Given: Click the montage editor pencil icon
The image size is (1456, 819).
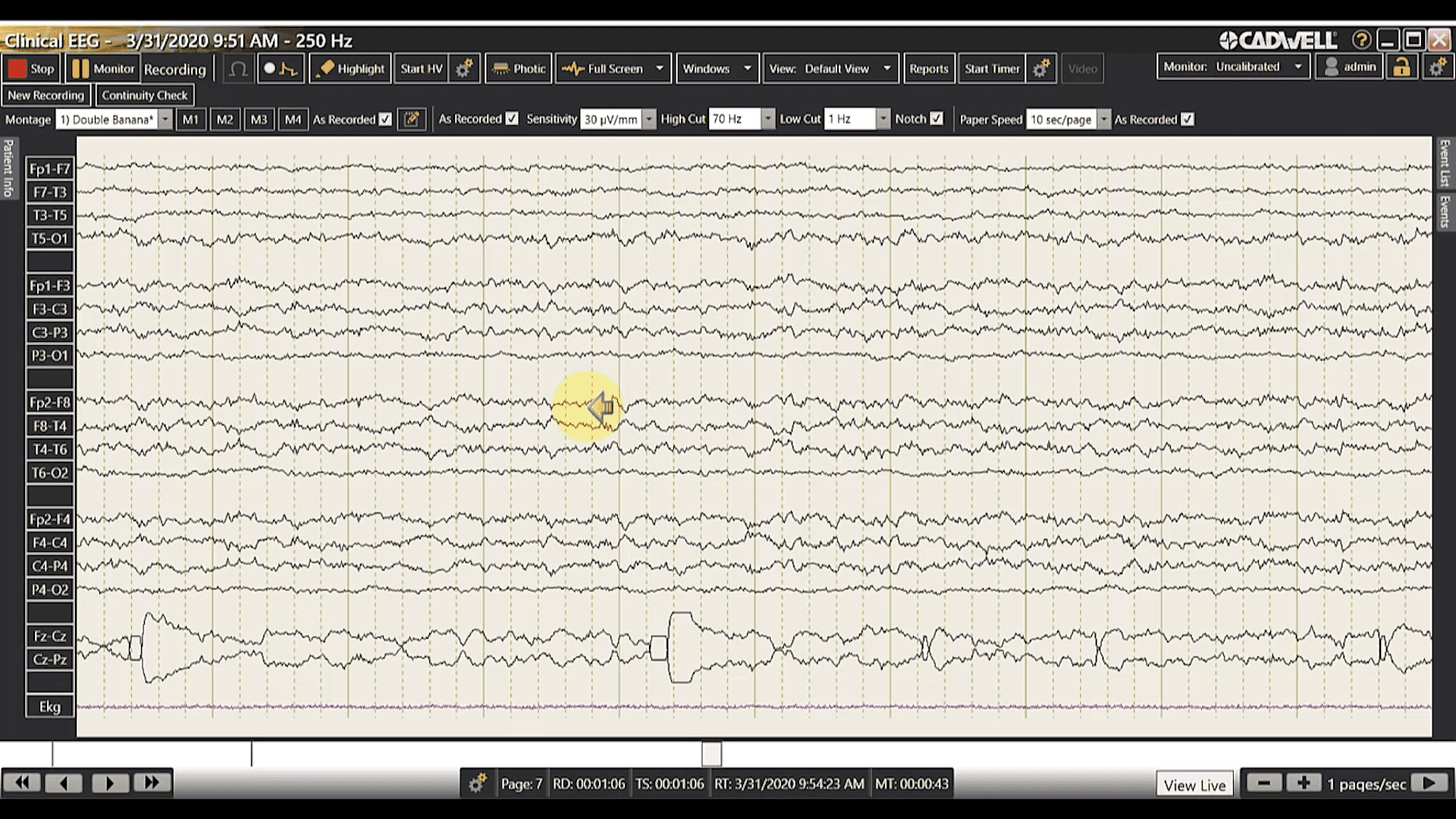Looking at the screenshot, I should (412, 119).
